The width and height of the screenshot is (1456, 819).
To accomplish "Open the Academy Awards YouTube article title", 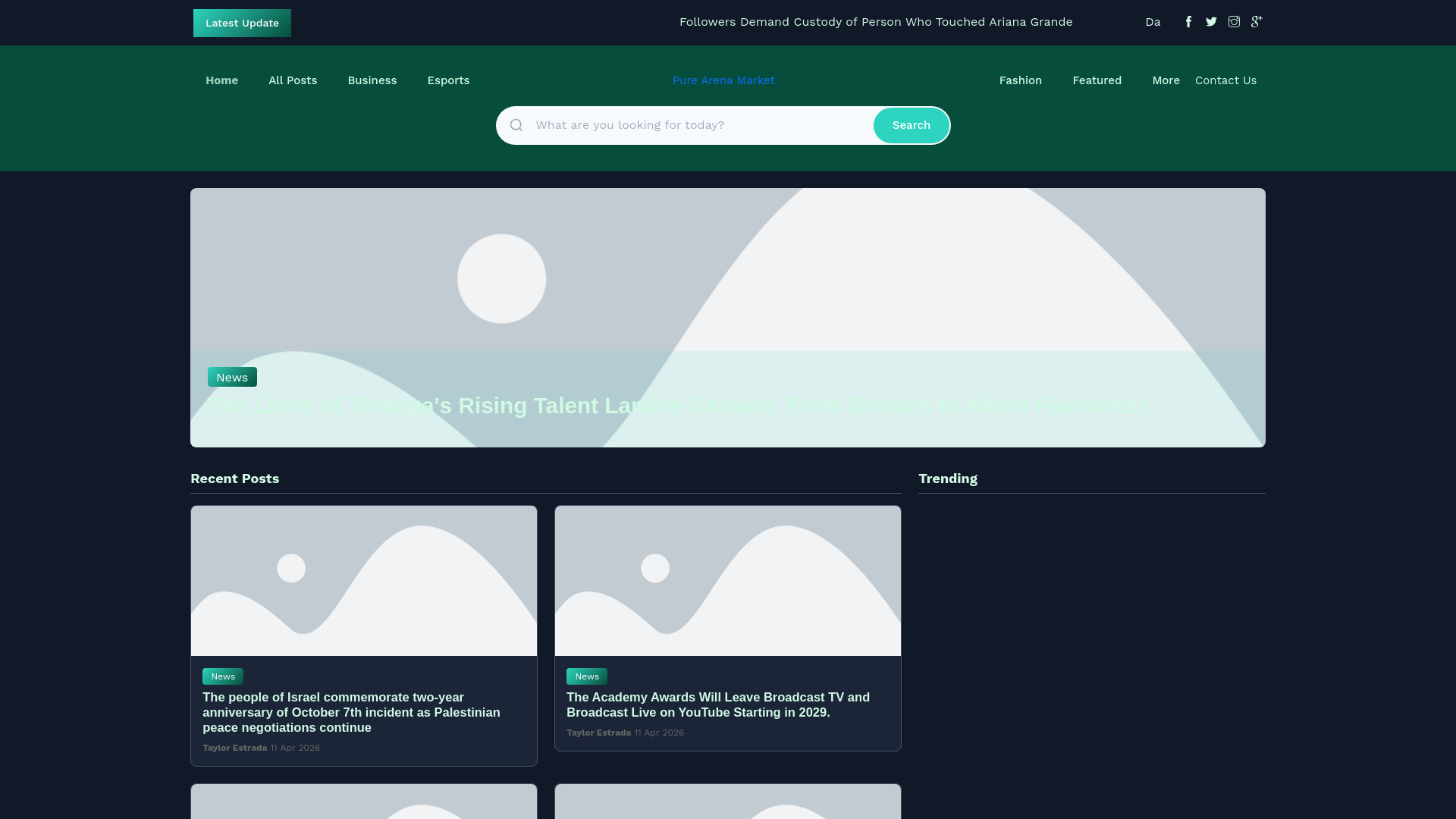I will 718,704.
